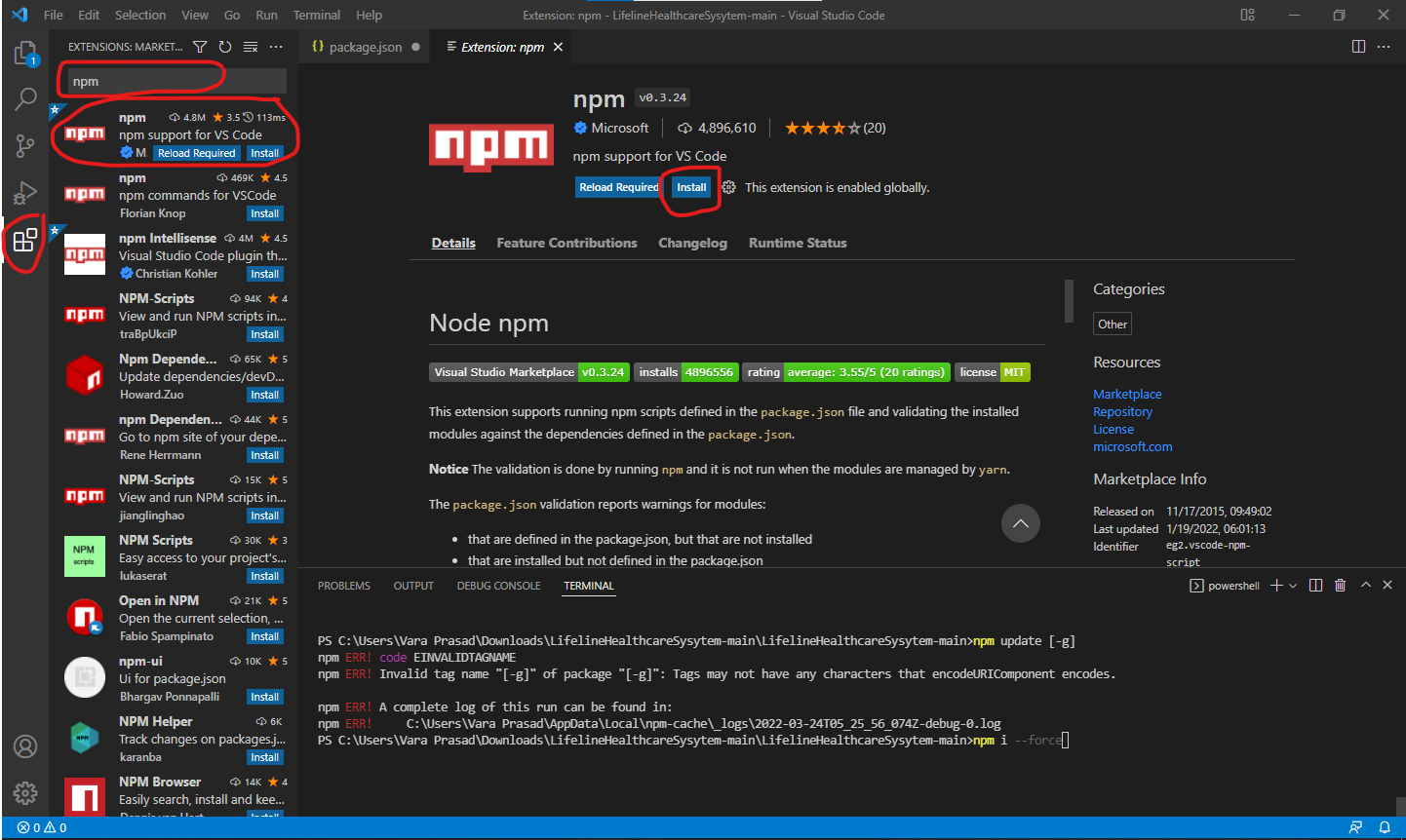Show the PROBLEMS panel tab

click(344, 586)
